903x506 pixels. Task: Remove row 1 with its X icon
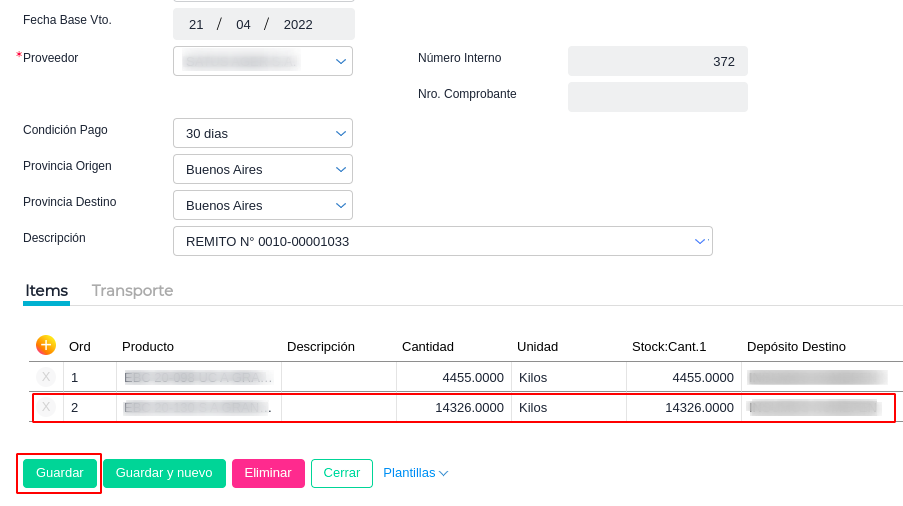point(46,377)
